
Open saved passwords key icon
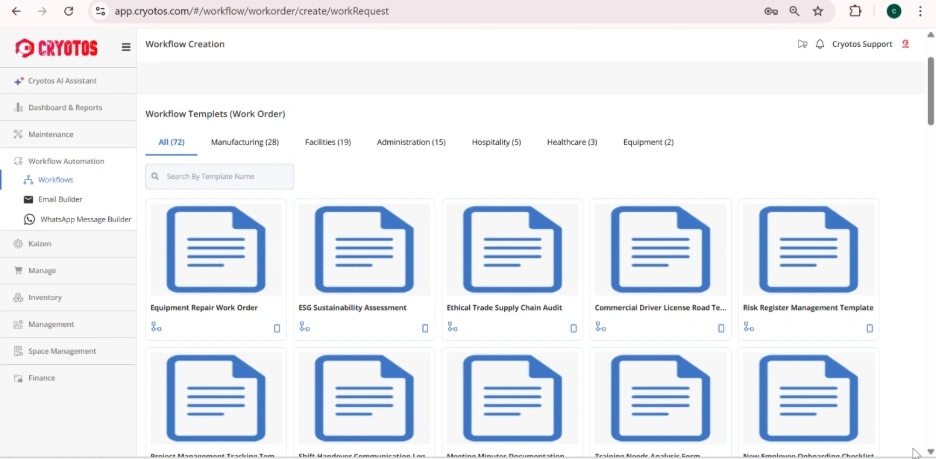pos(771,11)
